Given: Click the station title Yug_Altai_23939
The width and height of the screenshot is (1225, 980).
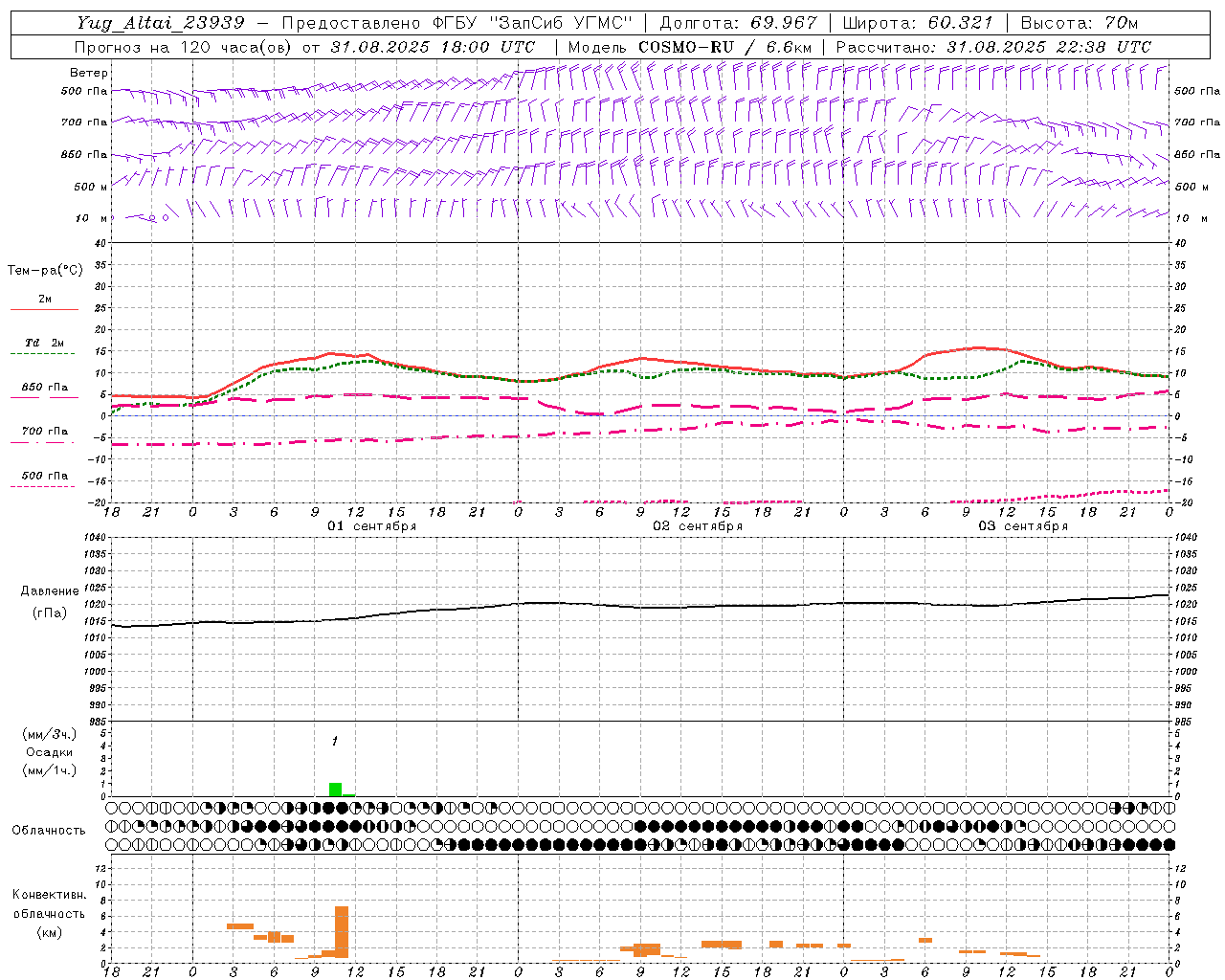Looking at the screenshot, I should coord(161,23).
